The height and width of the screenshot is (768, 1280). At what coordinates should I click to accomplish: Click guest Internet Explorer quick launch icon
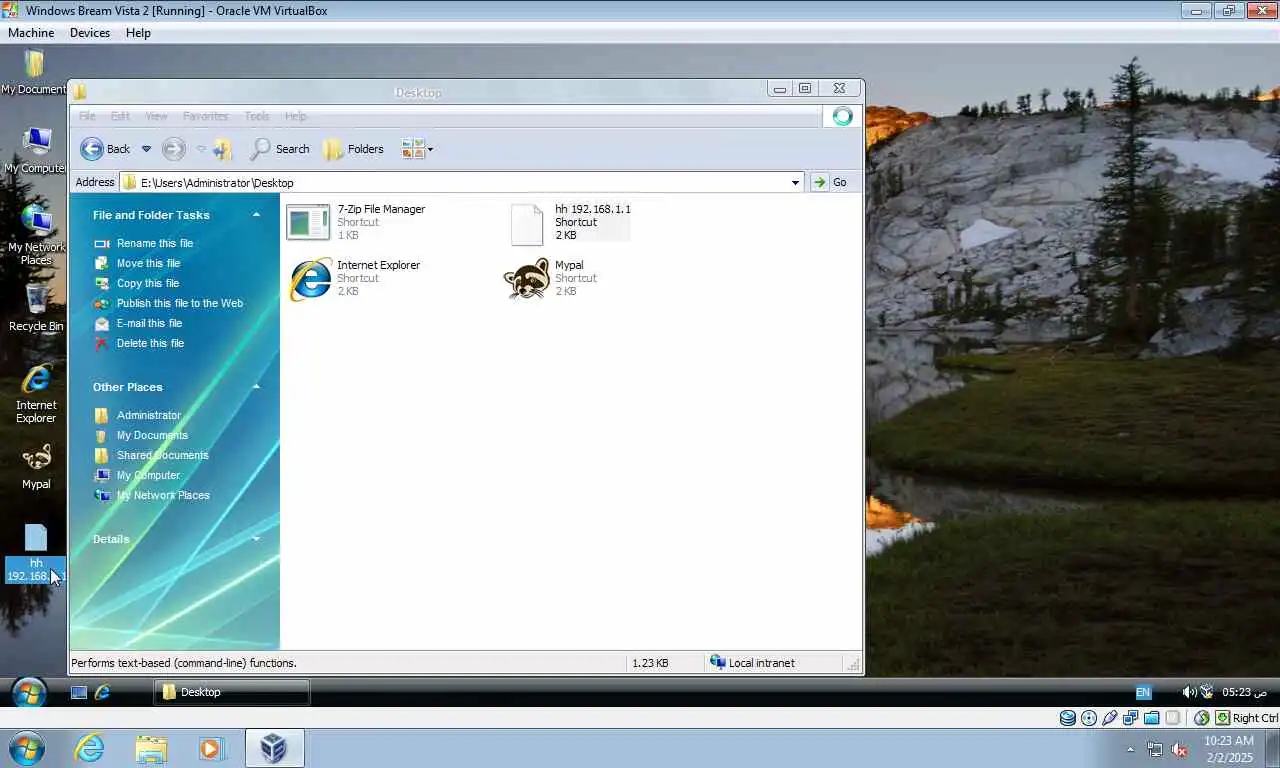(x=102, y=692)
